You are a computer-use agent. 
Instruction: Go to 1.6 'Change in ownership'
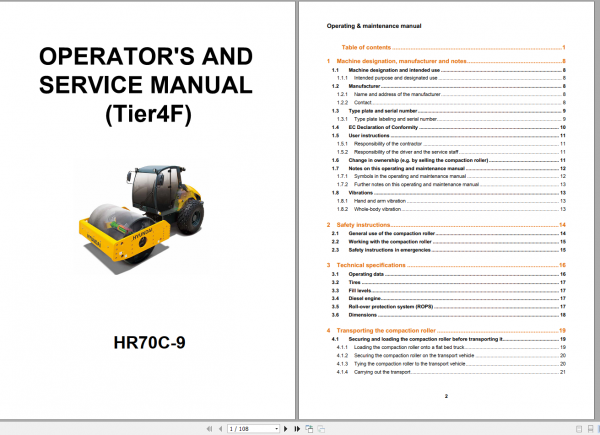(x=449, y=160)
